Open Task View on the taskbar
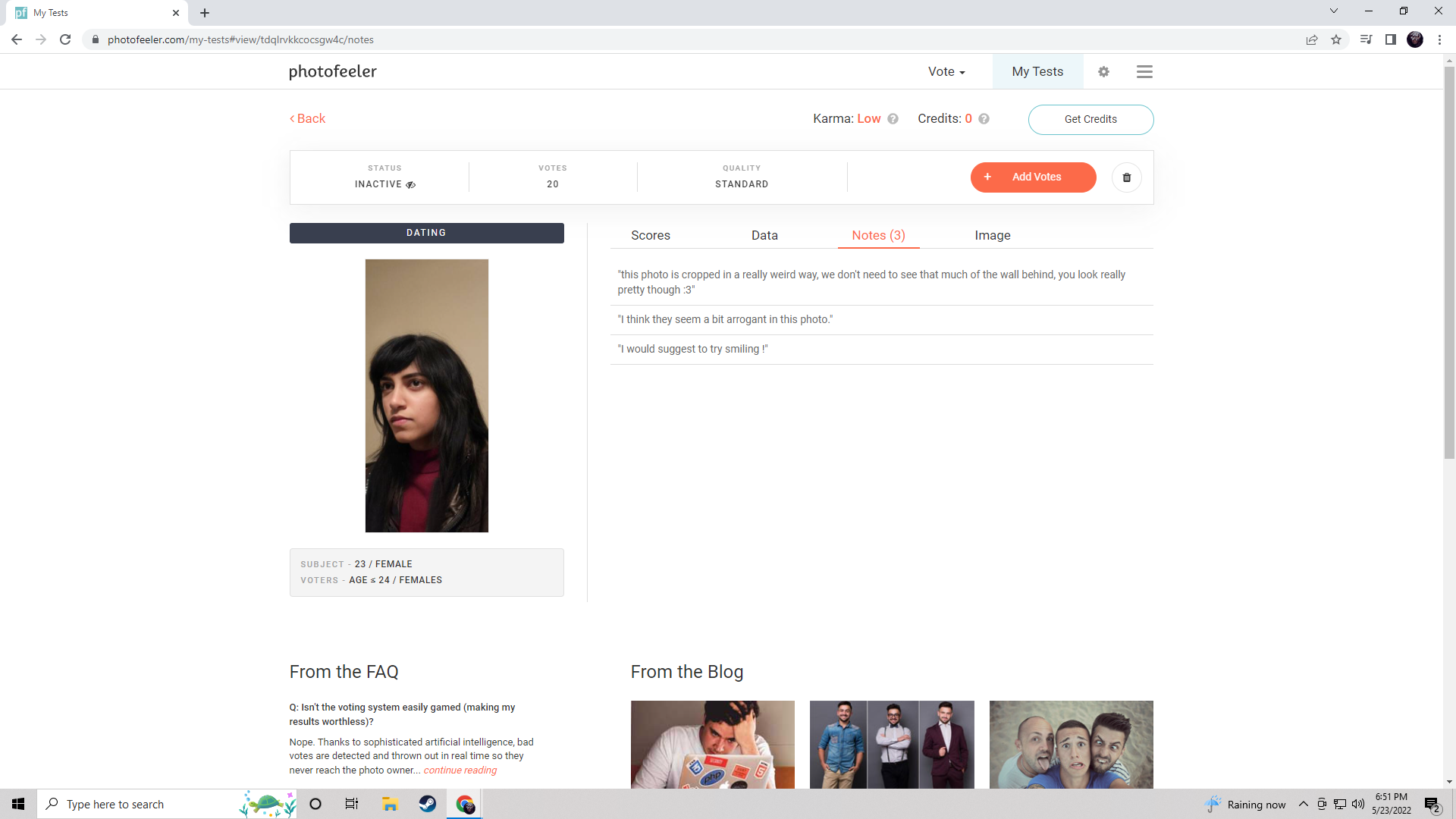The width and height of the screenshot is (1456, 819). tap(352, 804)
